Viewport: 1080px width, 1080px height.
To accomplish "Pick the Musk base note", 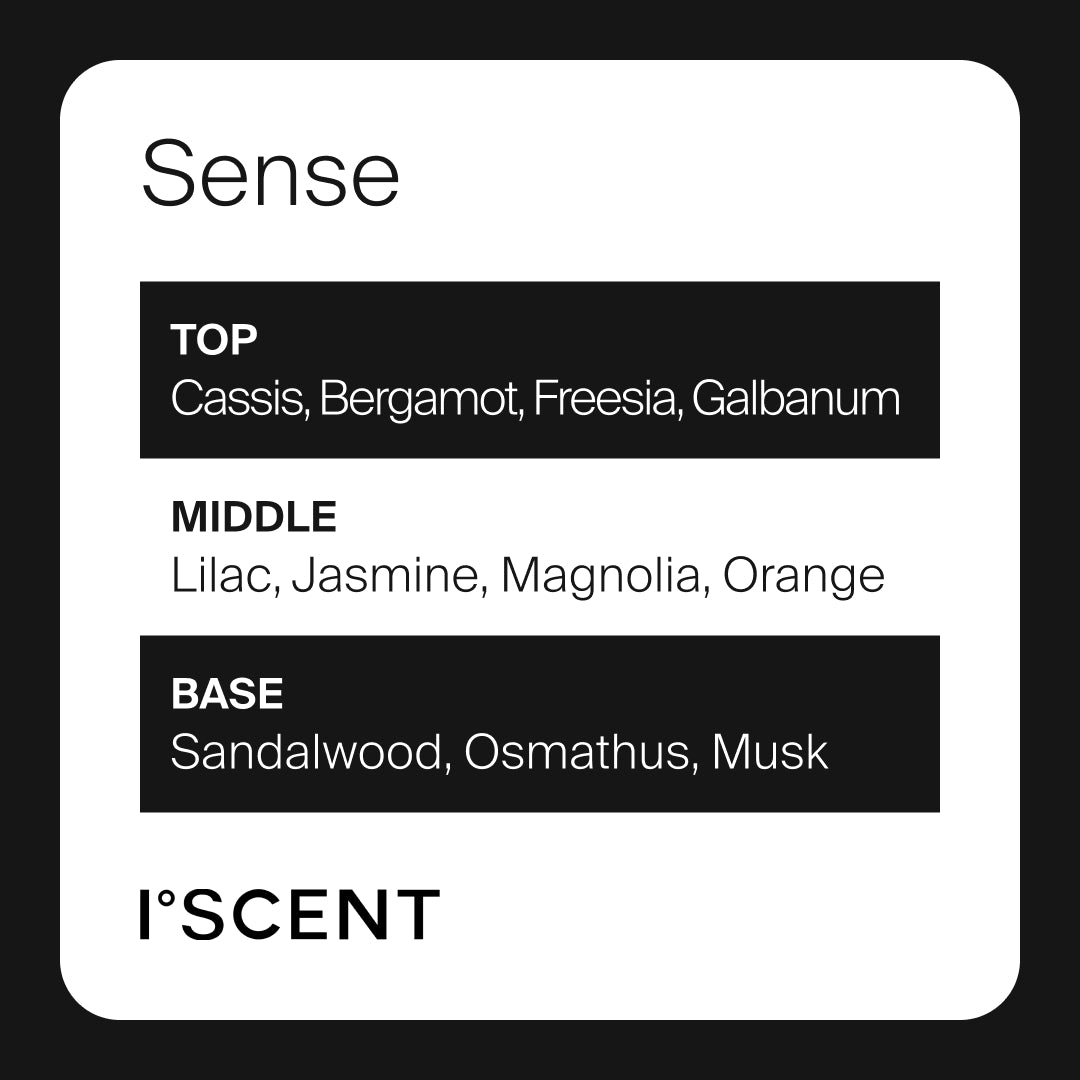I will click(x=770, y=752).
